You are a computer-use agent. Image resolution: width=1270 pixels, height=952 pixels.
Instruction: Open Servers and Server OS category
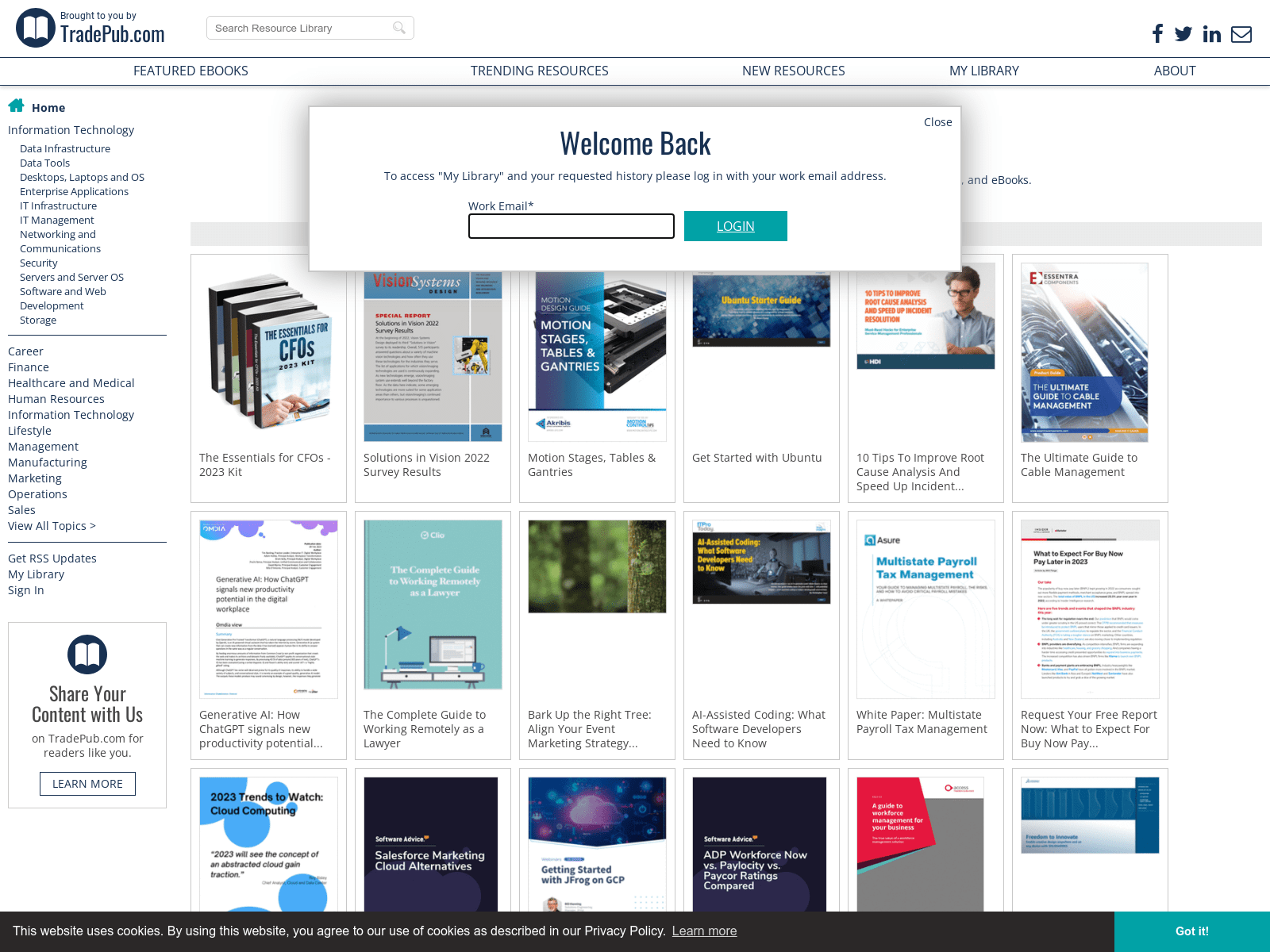click(x=71, y=277)
